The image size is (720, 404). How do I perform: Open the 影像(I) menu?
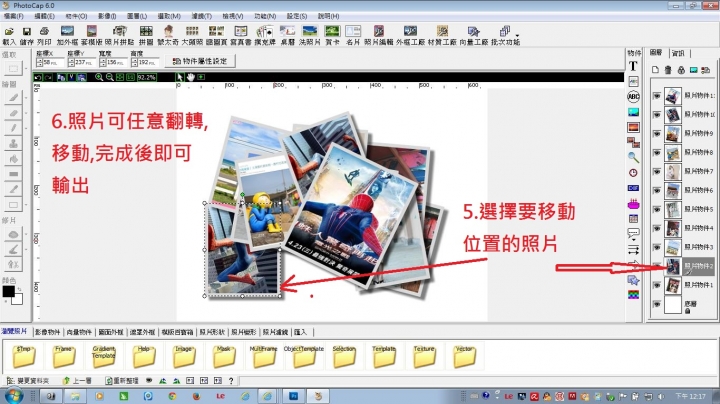pyautogui.click(x=107, y=16)
